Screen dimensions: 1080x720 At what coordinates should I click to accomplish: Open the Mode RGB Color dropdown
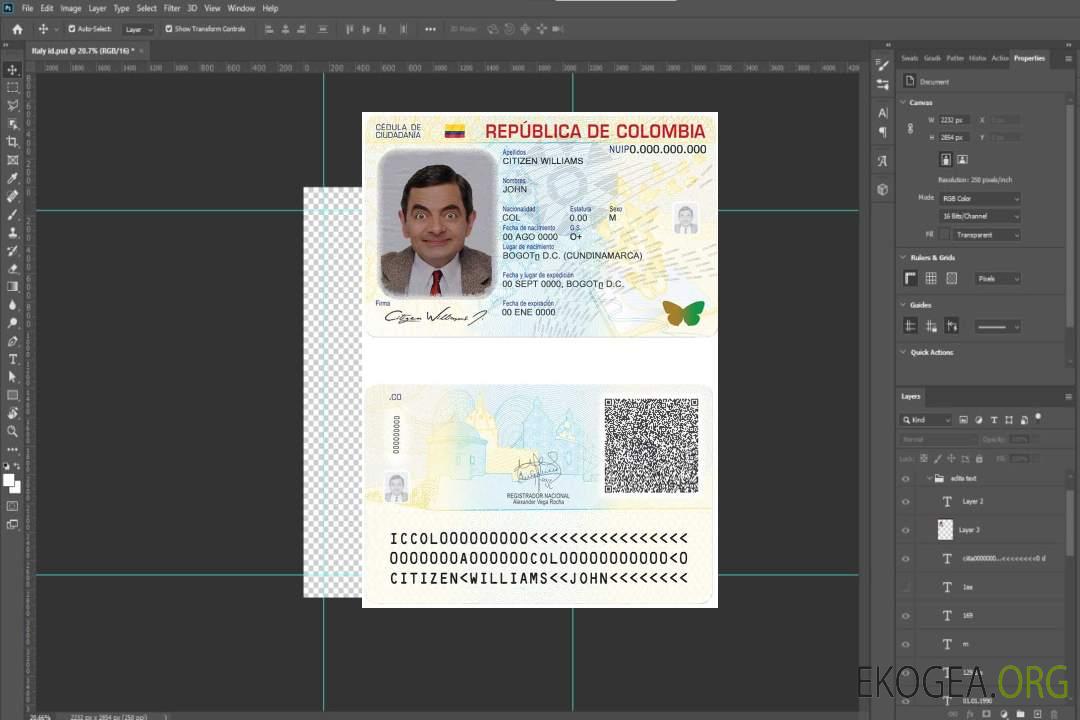pos(979,198)
